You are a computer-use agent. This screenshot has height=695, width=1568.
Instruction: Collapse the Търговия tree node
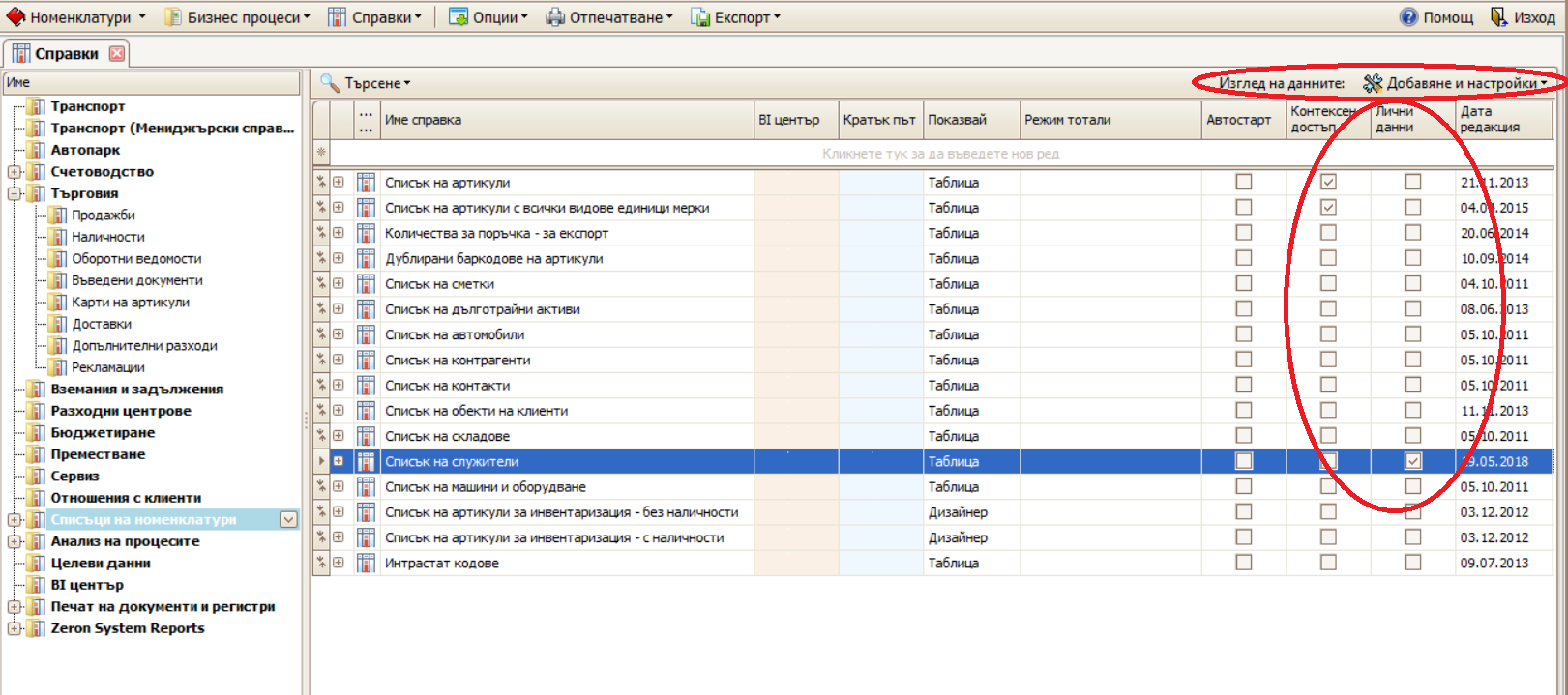15,193
